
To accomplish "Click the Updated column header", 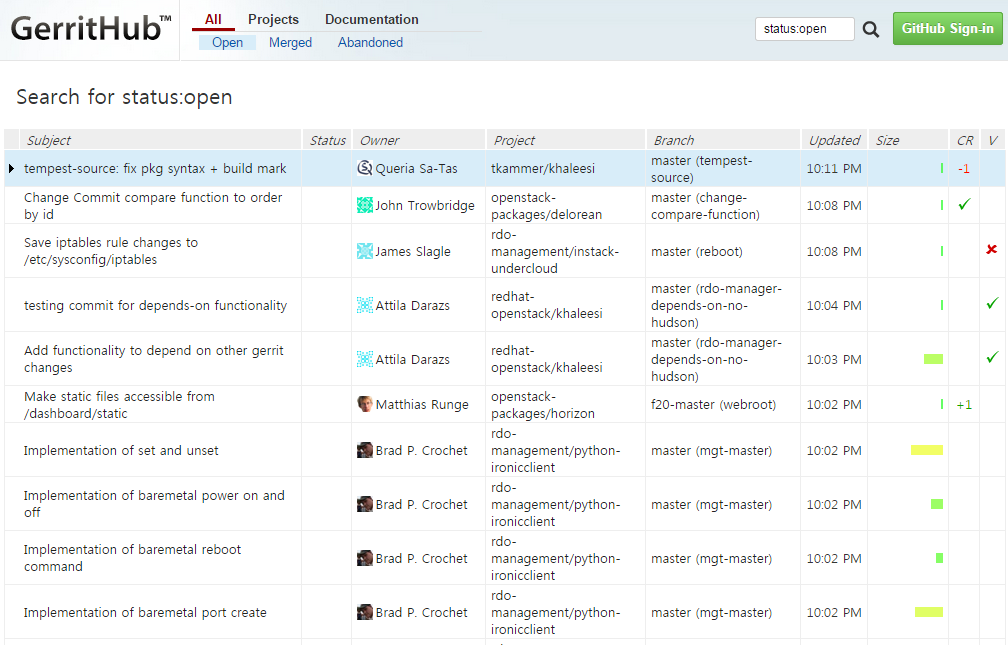I will 834,140.
